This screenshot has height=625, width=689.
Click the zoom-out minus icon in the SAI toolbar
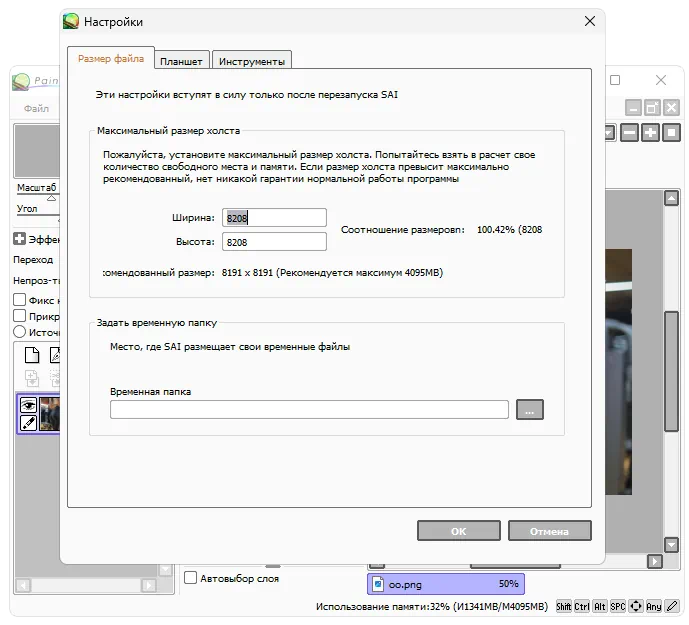coord(629,133)
